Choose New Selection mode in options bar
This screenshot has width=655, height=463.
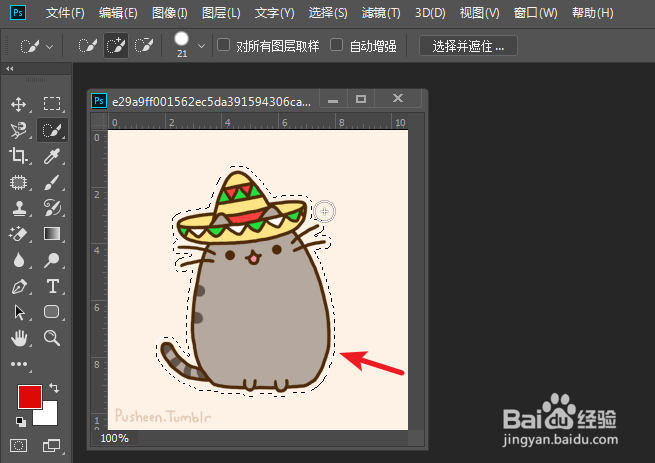87,46
